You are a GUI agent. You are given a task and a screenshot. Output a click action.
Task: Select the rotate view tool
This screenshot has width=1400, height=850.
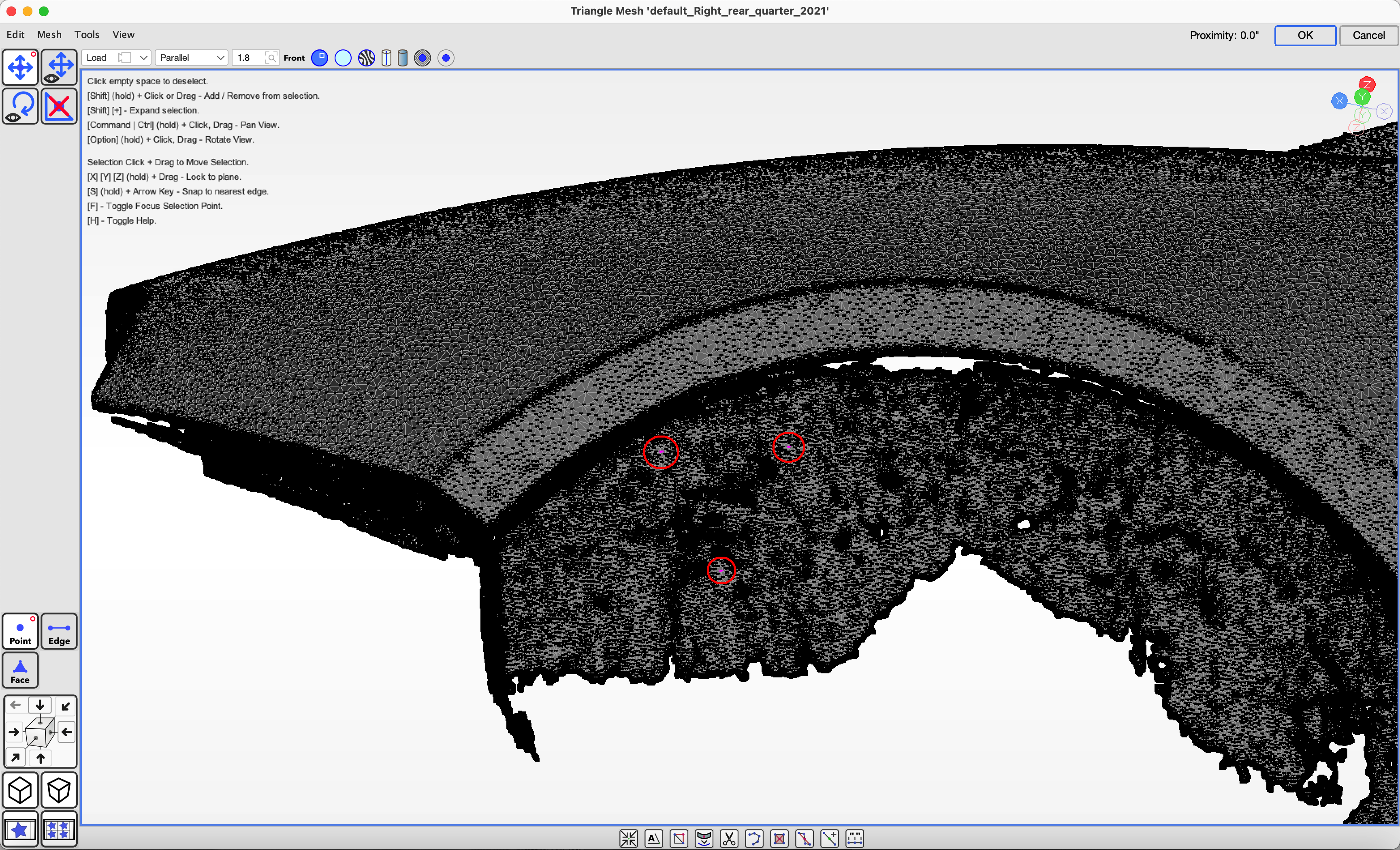coord(20,106)
